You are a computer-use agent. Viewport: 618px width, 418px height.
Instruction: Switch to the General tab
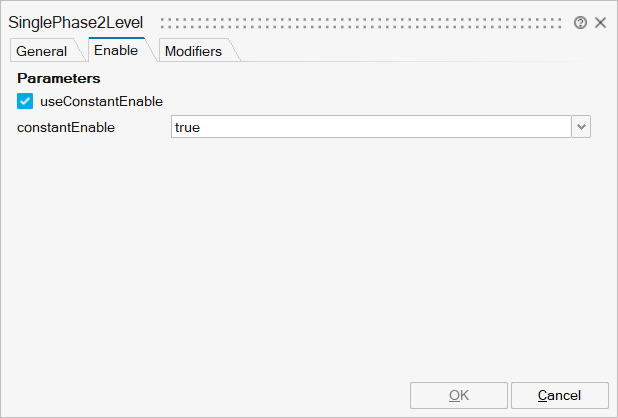coord(42,51)
